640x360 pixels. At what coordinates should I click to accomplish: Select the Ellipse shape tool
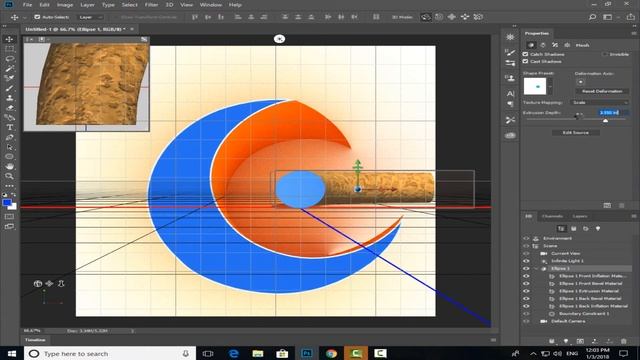(x=9, y=157)
